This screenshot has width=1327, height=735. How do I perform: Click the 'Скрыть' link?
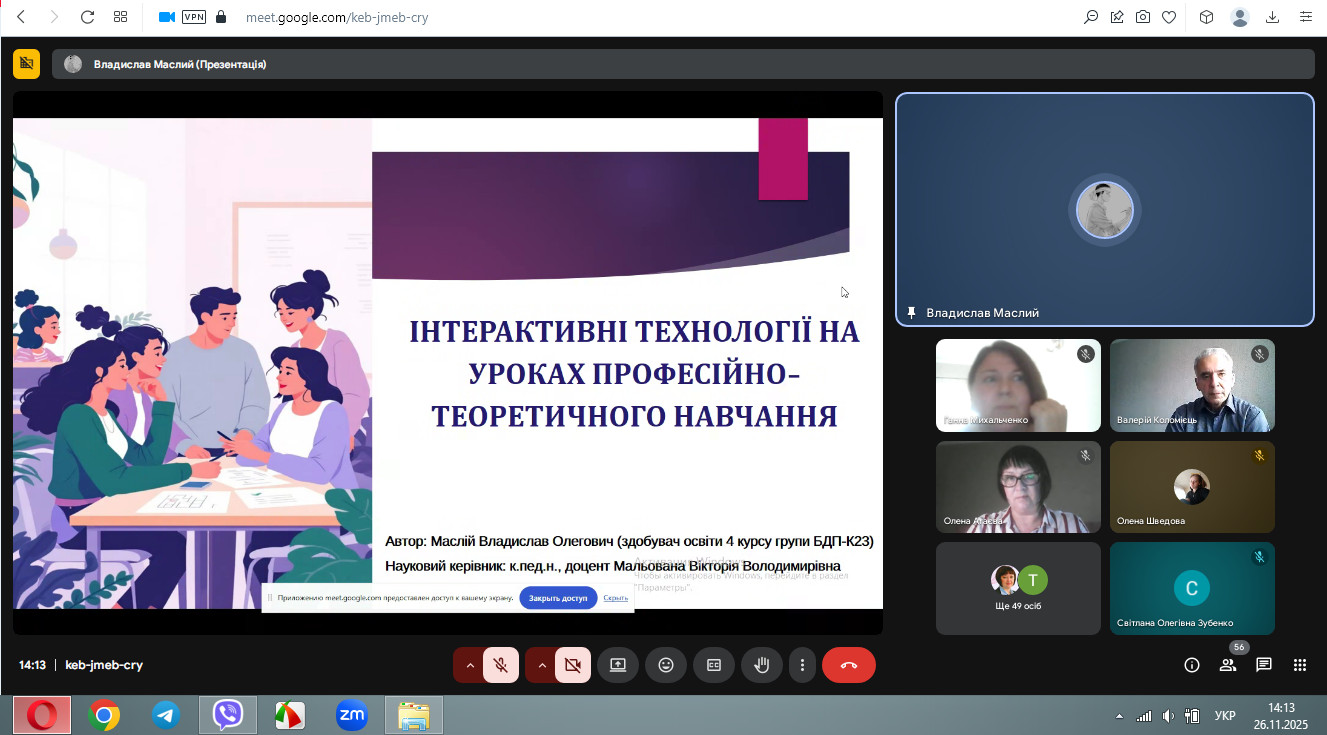pyautogui.click(x=616, y=598)
